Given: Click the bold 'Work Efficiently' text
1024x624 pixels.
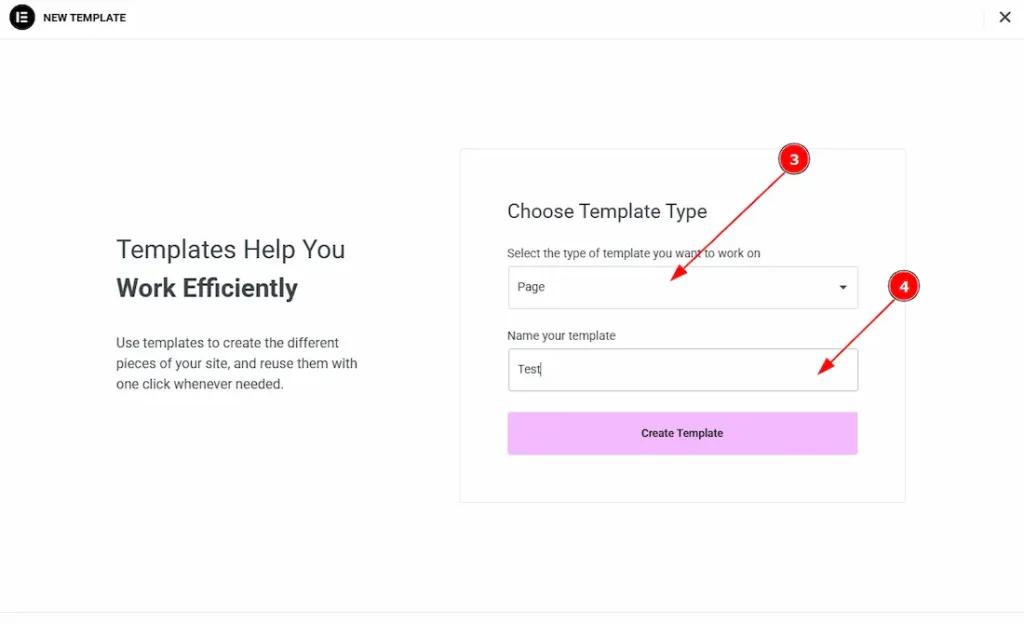Looking at the screenshot, I should tap(207, 288).
